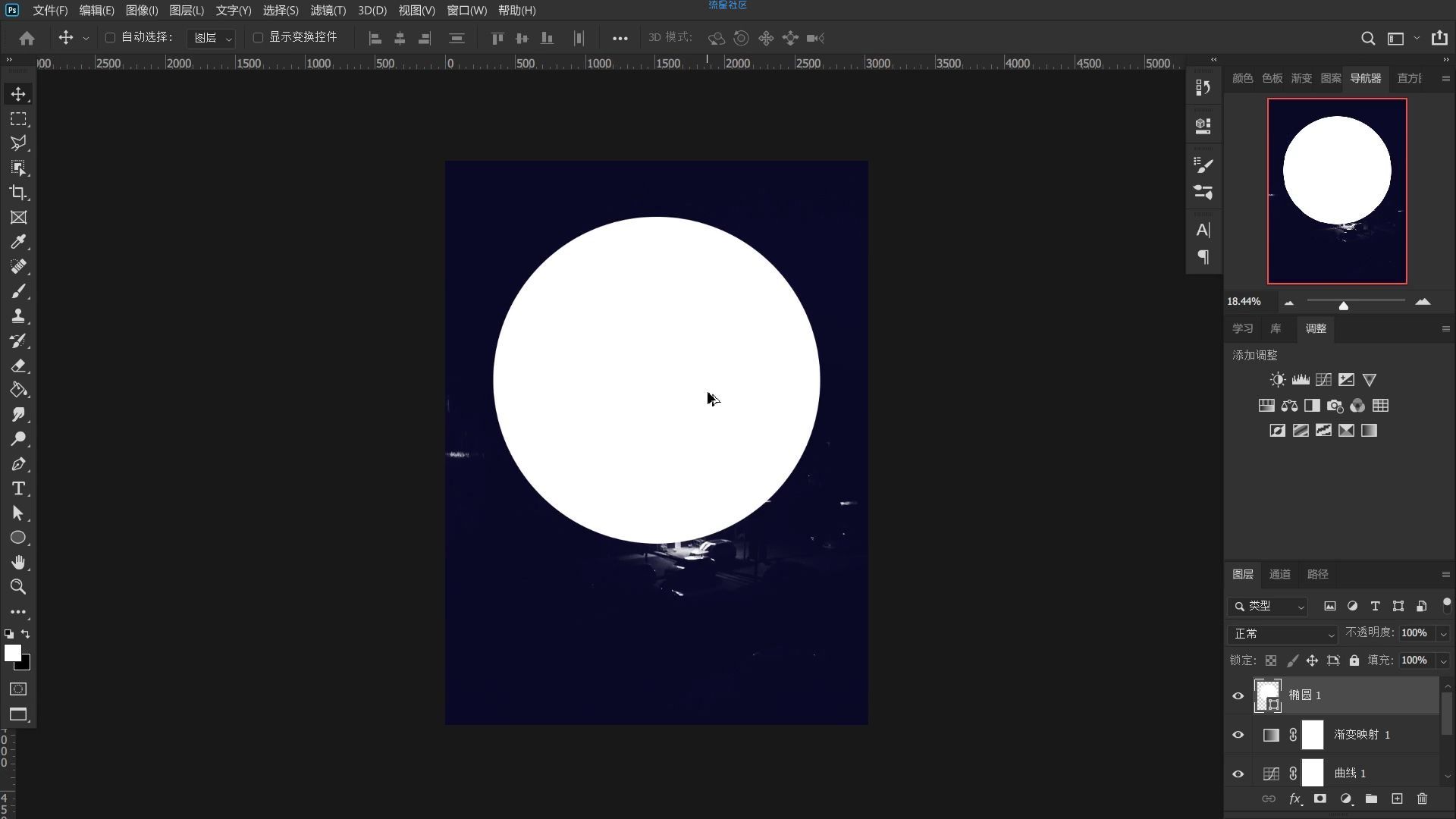The height and width of the screenshot is (819, 1456).
Task: Select the Horizontal Type tool
Action: click(18, 488)
